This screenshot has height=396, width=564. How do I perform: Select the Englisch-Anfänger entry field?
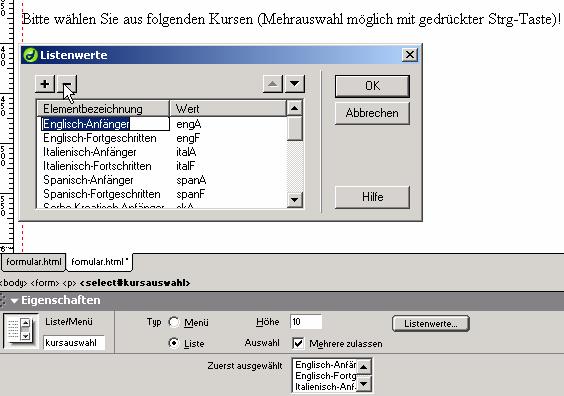(105, 124)
